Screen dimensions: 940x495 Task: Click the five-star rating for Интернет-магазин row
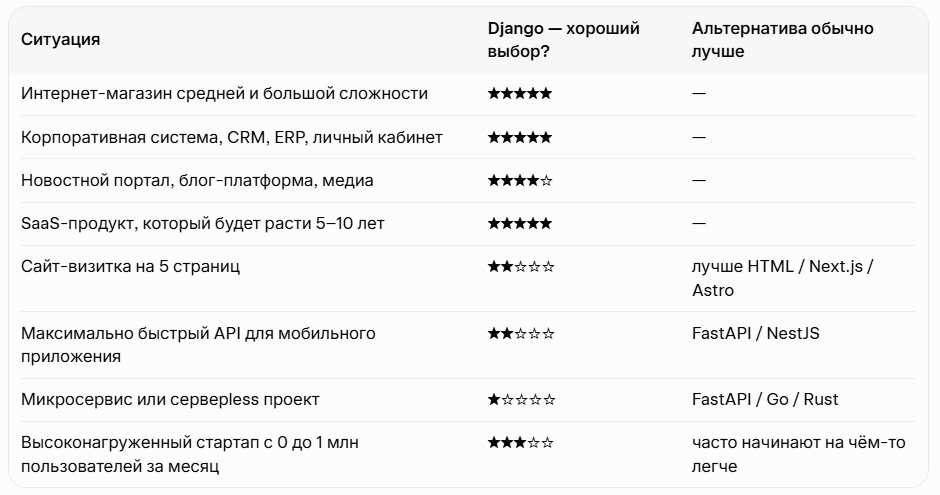[x=520, y=93]
